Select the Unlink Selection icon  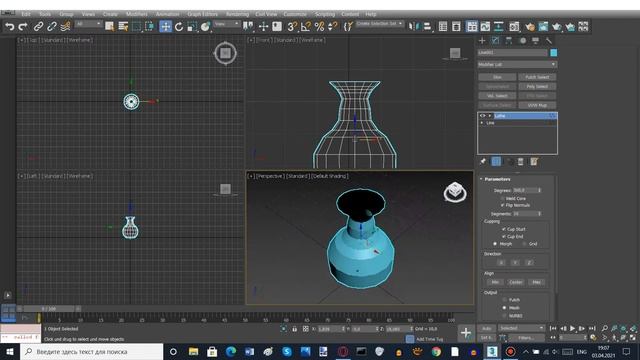(52, 27)
